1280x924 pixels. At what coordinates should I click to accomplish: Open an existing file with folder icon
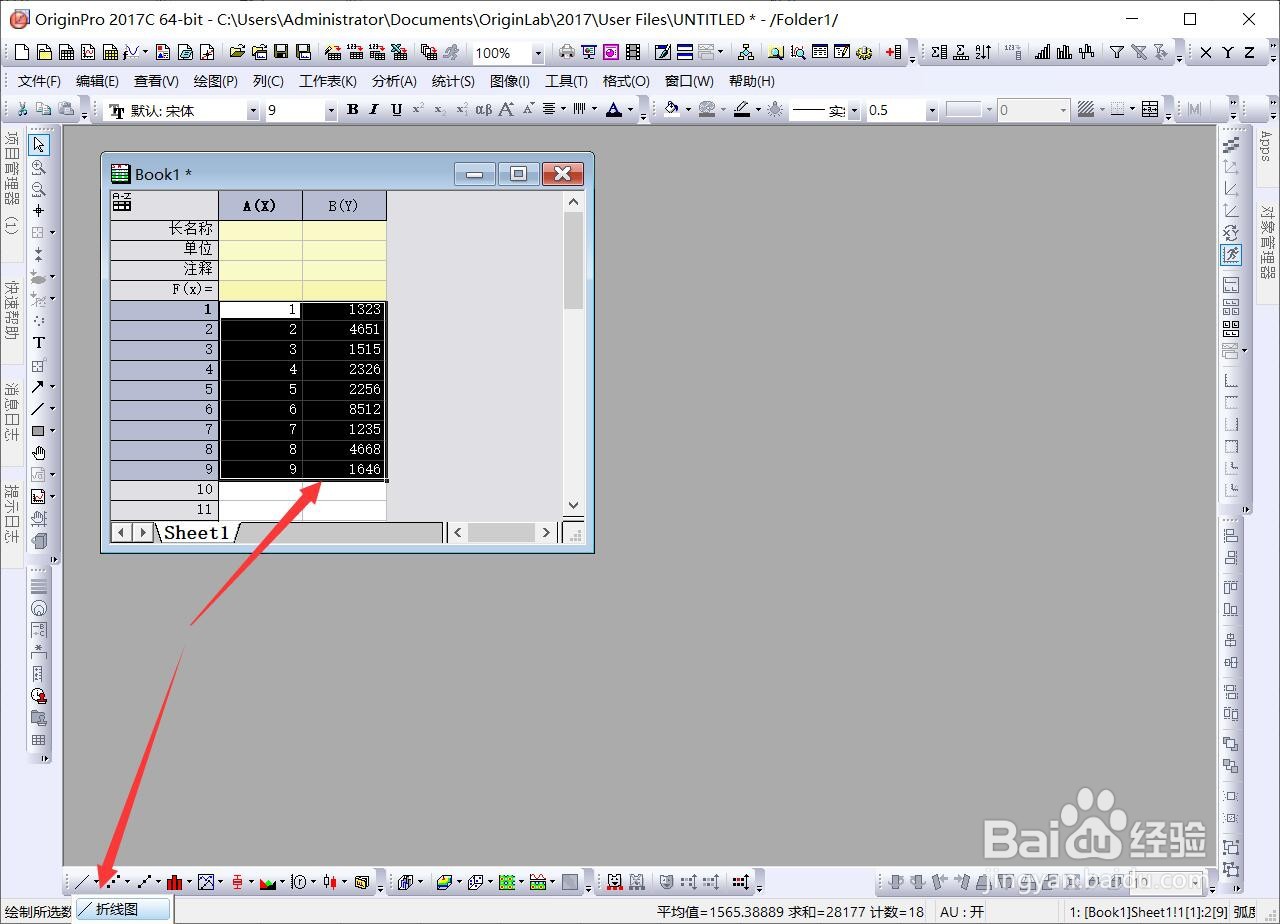237,53
